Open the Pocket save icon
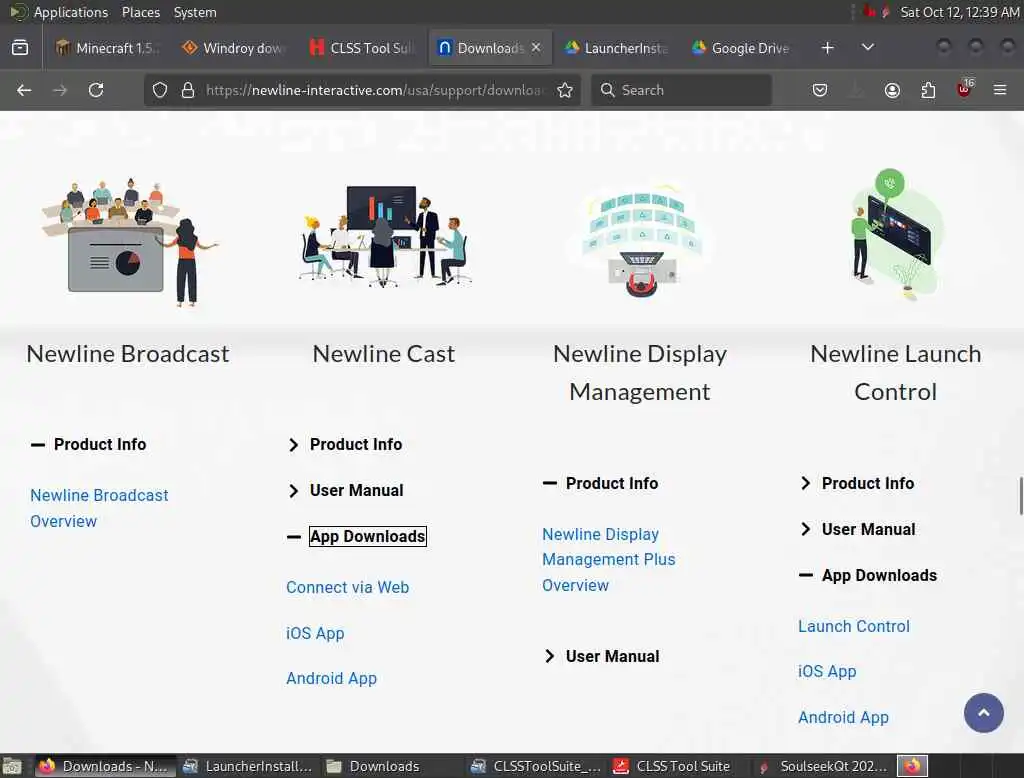The height and width of the screenshot is (778, 1024). tap(820, 90)
